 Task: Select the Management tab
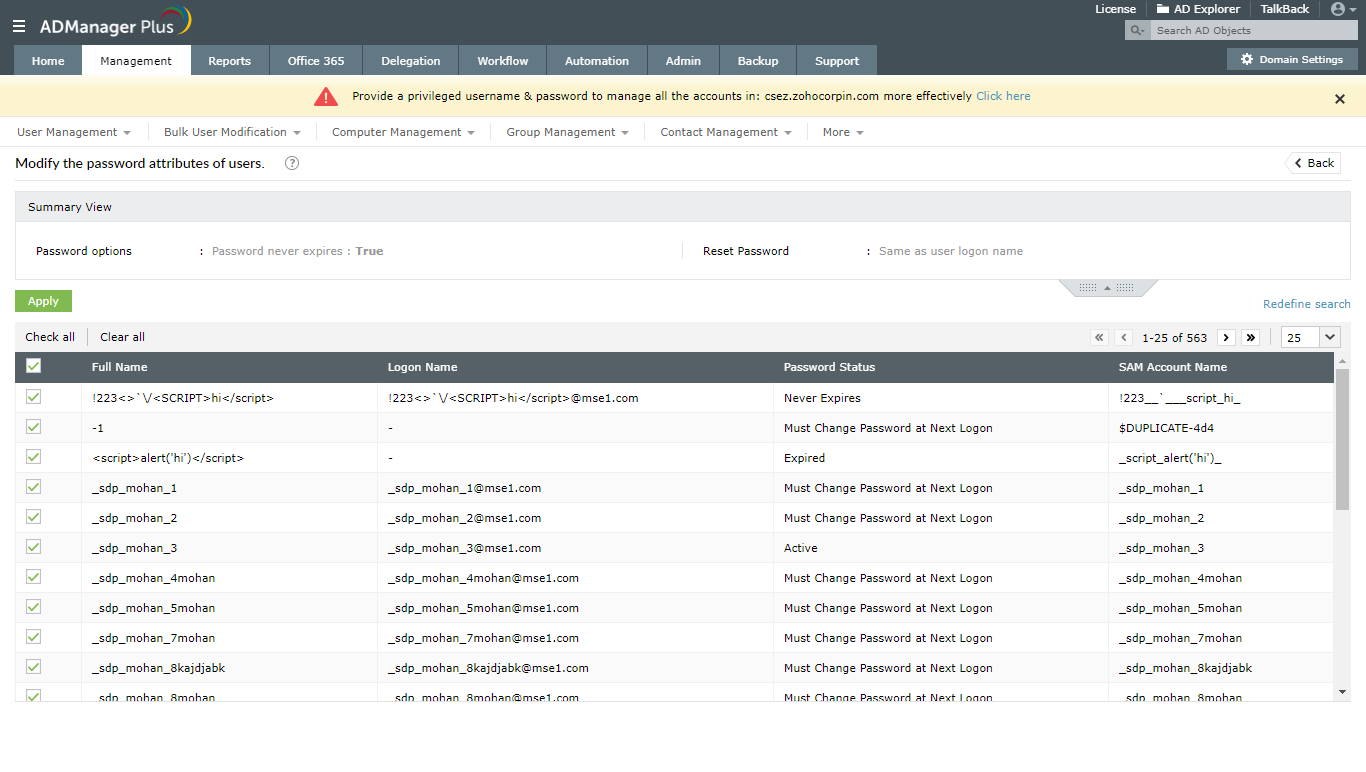pos(136,61)
